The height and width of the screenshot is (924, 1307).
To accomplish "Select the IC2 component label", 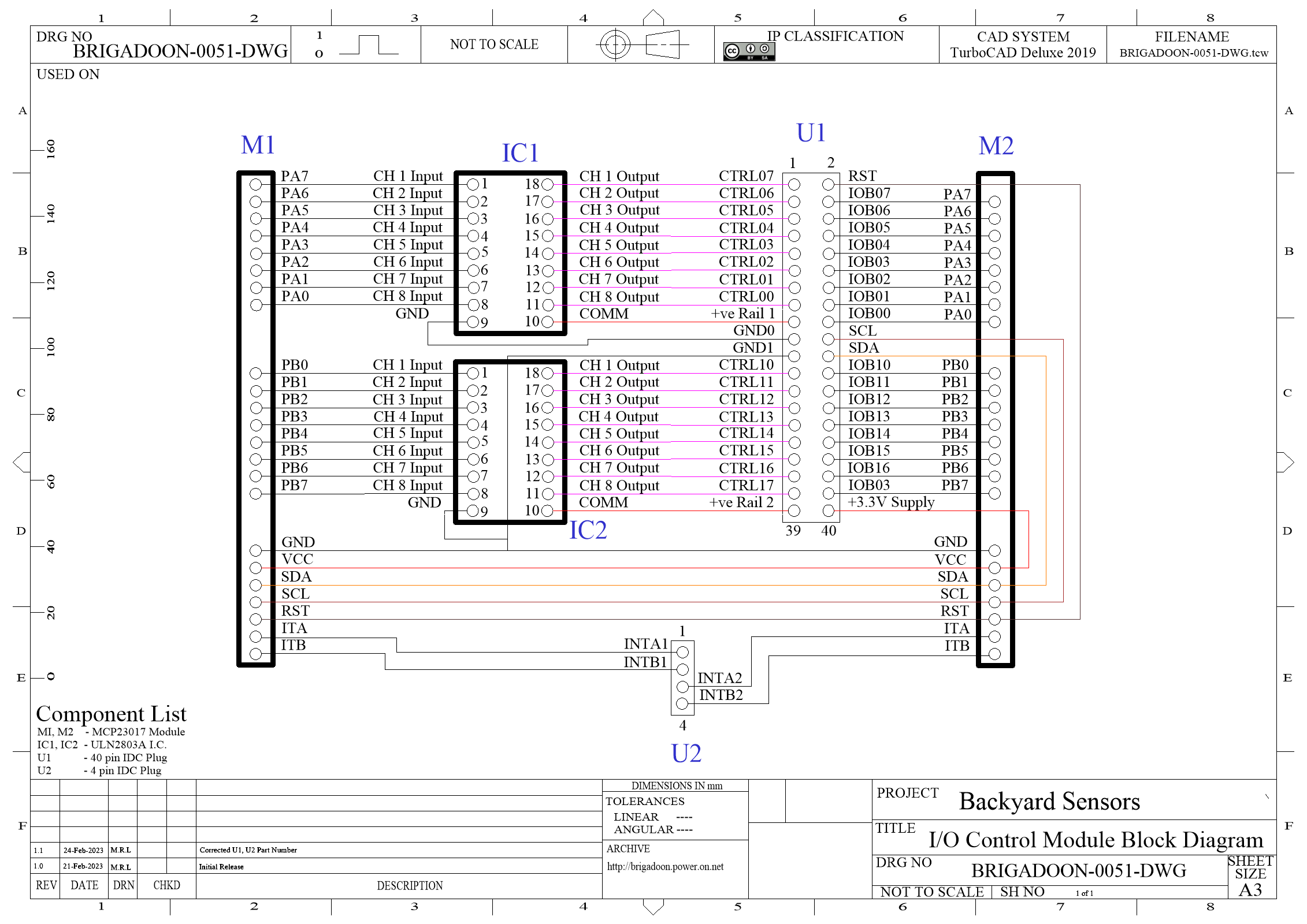I will click(x=588, y=530).
